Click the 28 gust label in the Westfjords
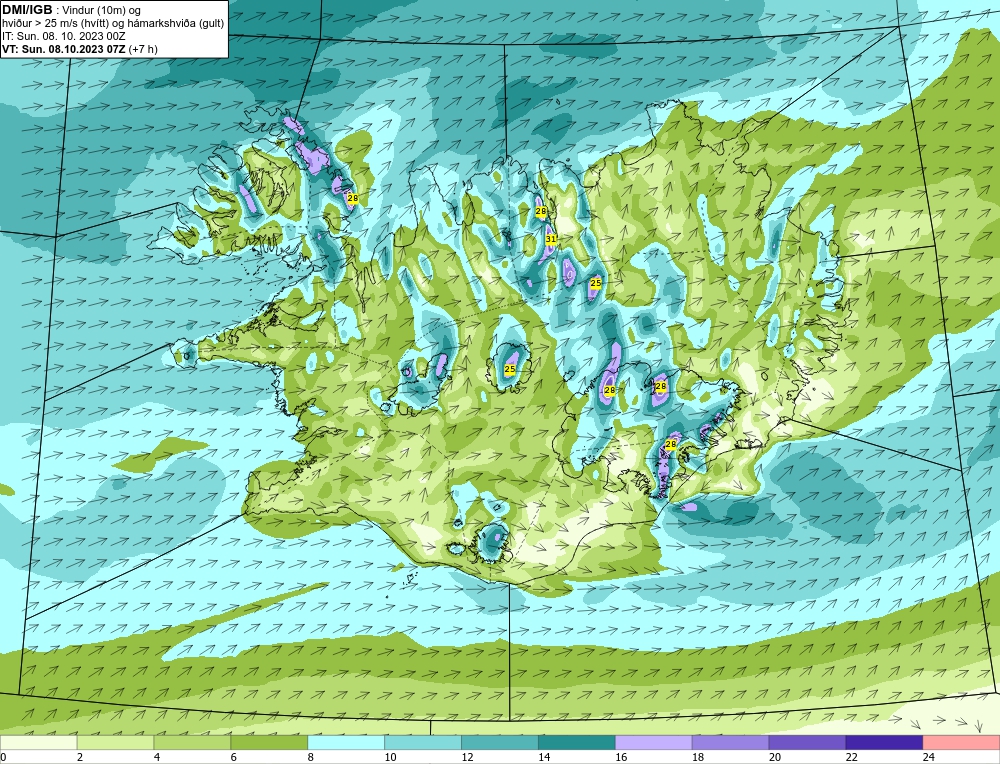Screen dimensions: 1000x764 (x=352, y=199)
